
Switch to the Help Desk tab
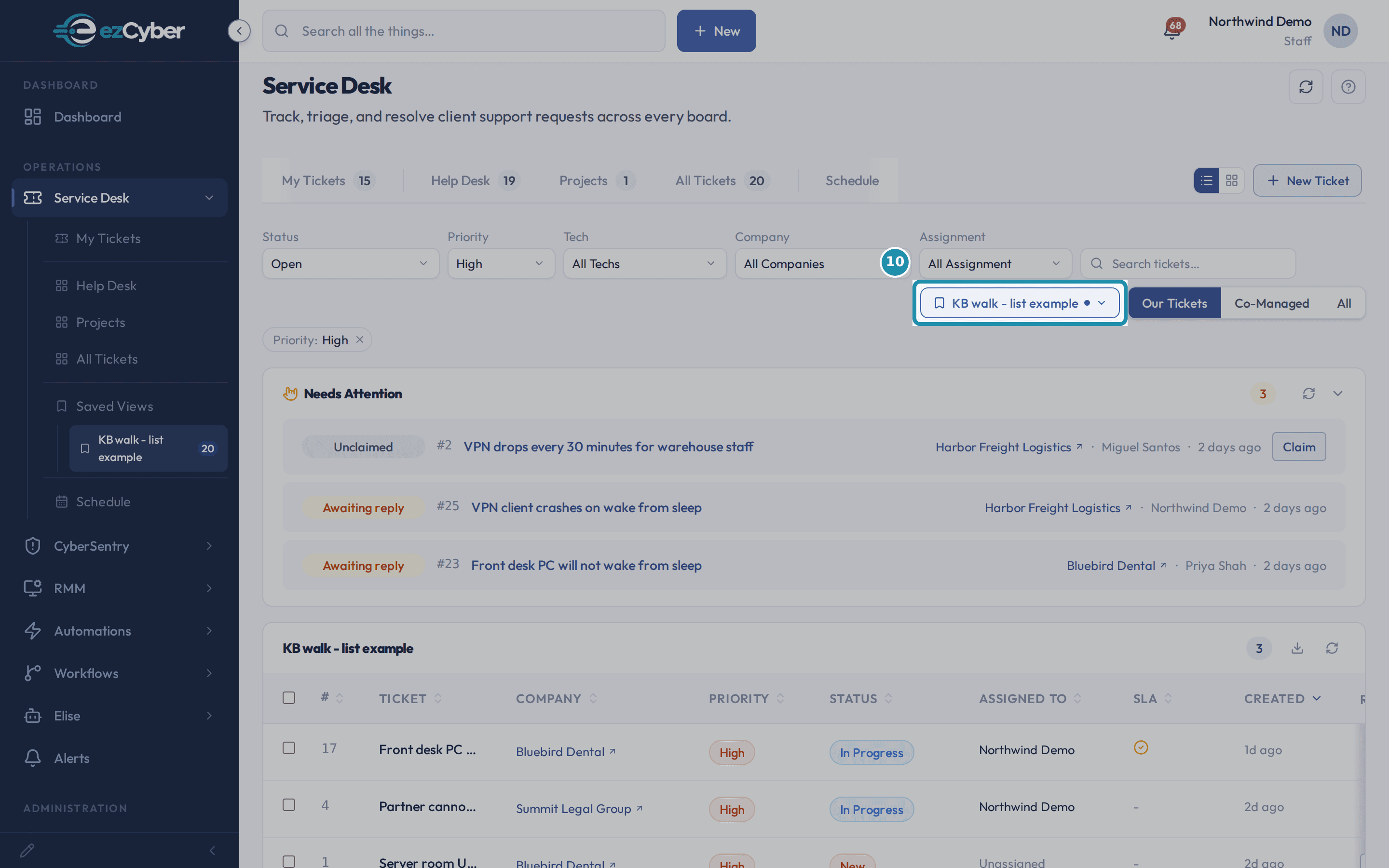tap(475, 181)
